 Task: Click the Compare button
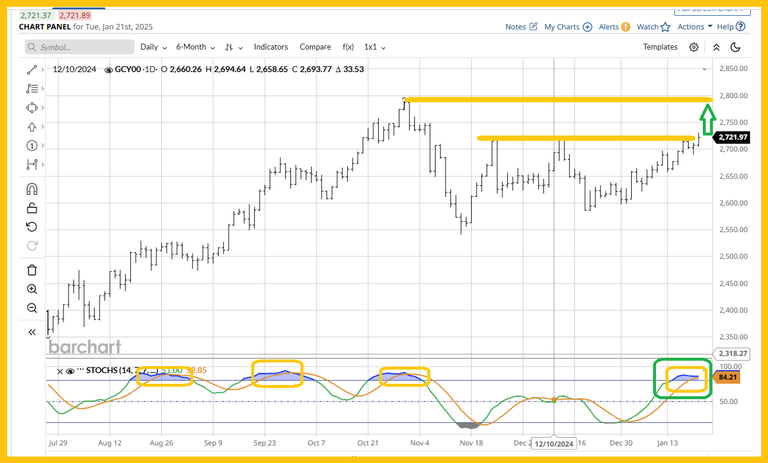[x=315, y=47]
